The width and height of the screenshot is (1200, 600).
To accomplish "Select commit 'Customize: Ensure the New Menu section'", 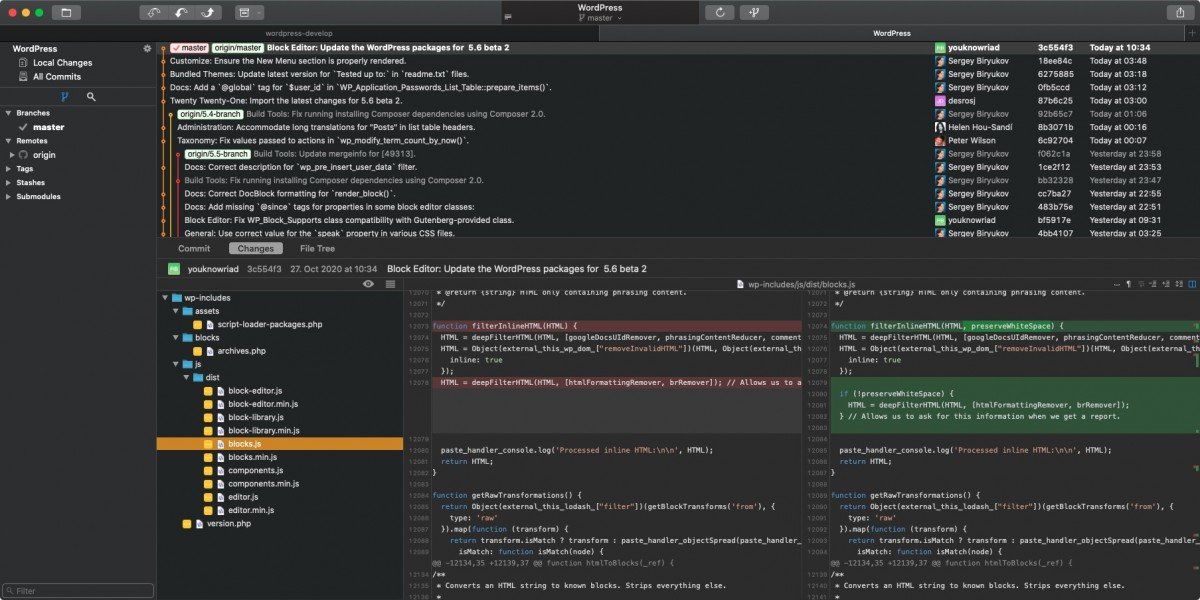I will pyautogui.click(x=678, y=60).
